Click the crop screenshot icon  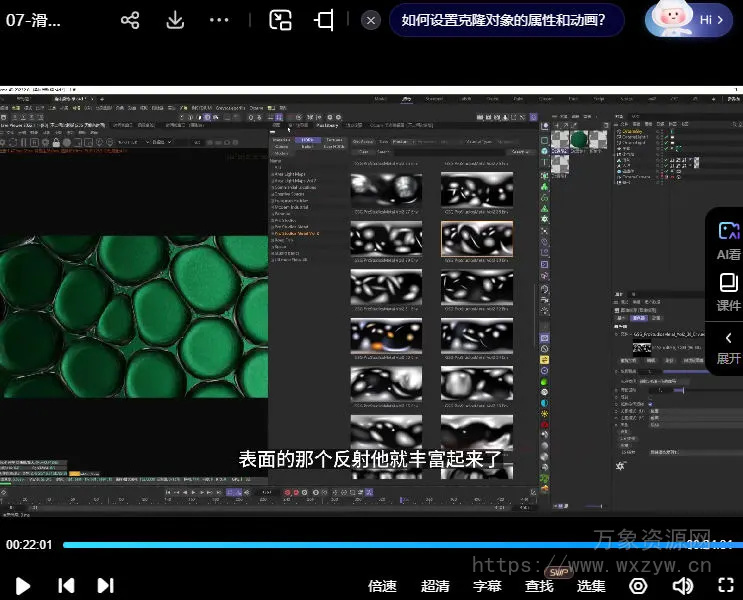tap(324, 20)
